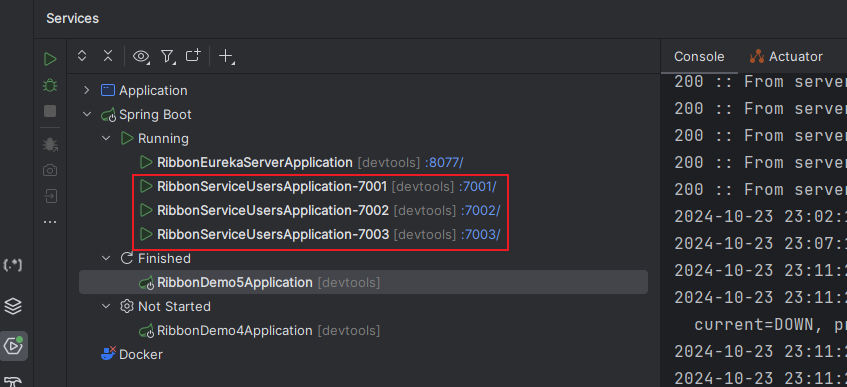Open the :7003/ port link

coord(480,235)
